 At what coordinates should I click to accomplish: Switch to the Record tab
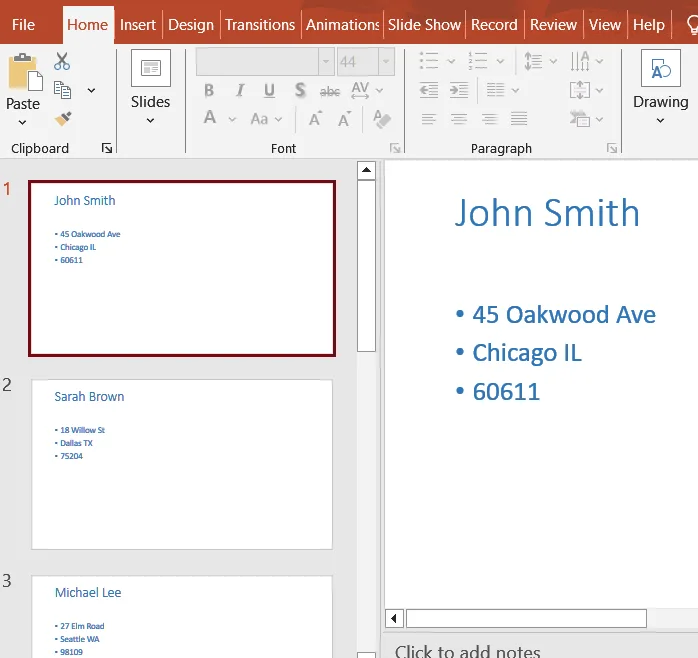[495, 25]
